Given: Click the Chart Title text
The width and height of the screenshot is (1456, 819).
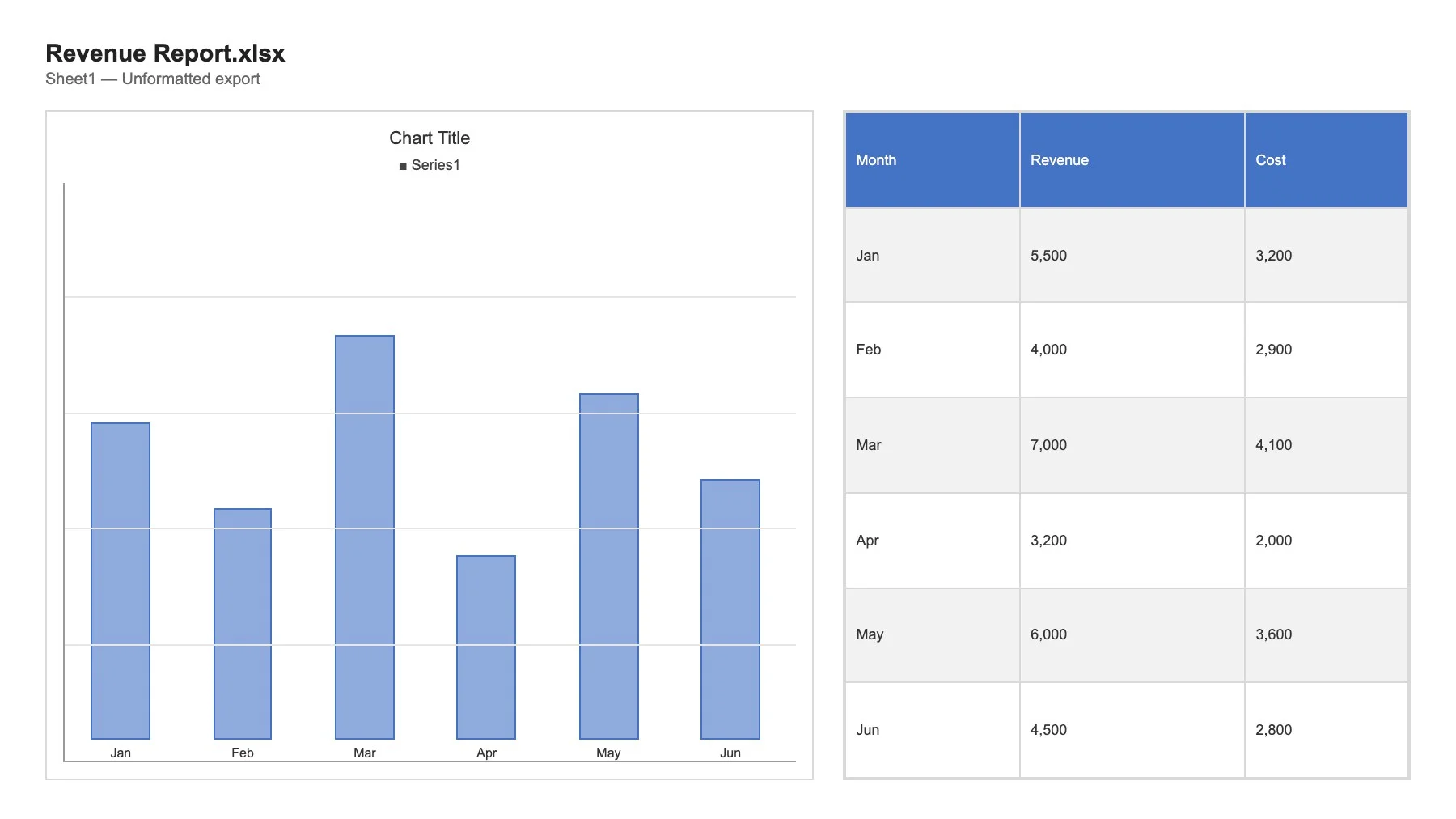Looking at the screenshot, I should coord(430,138).
